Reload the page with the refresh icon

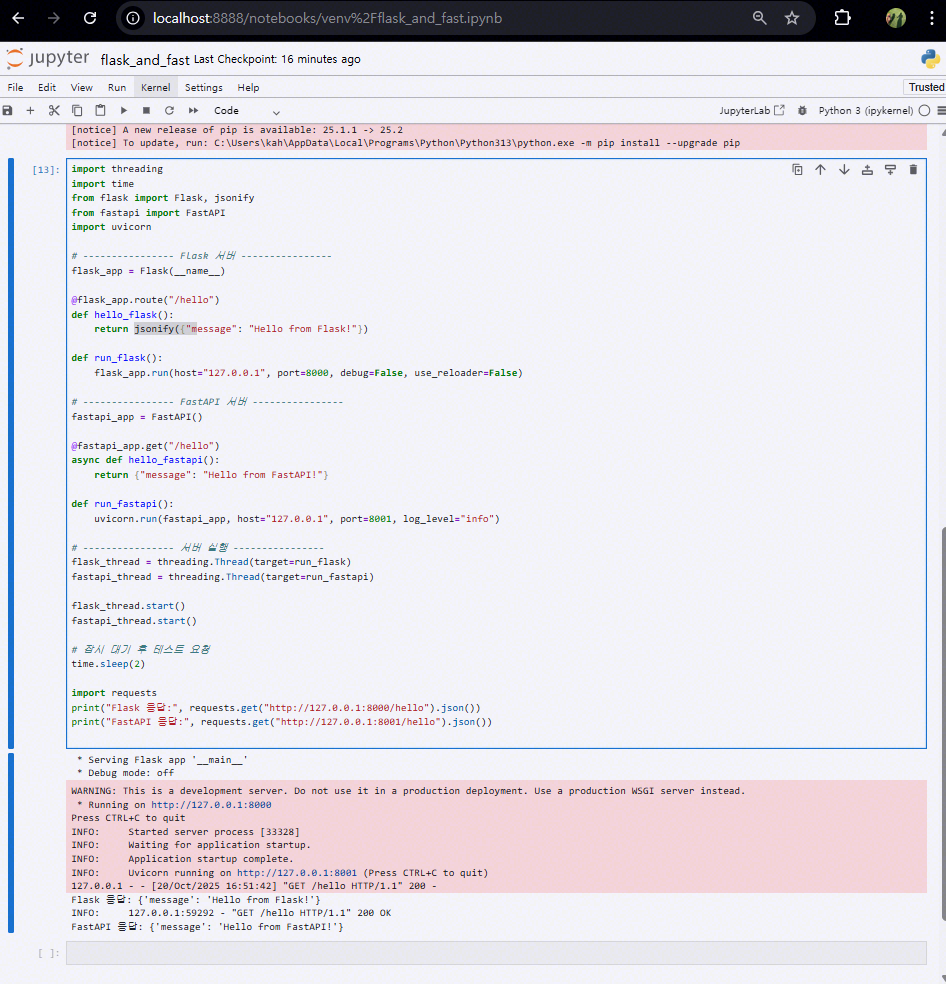[x=90, y=18]
